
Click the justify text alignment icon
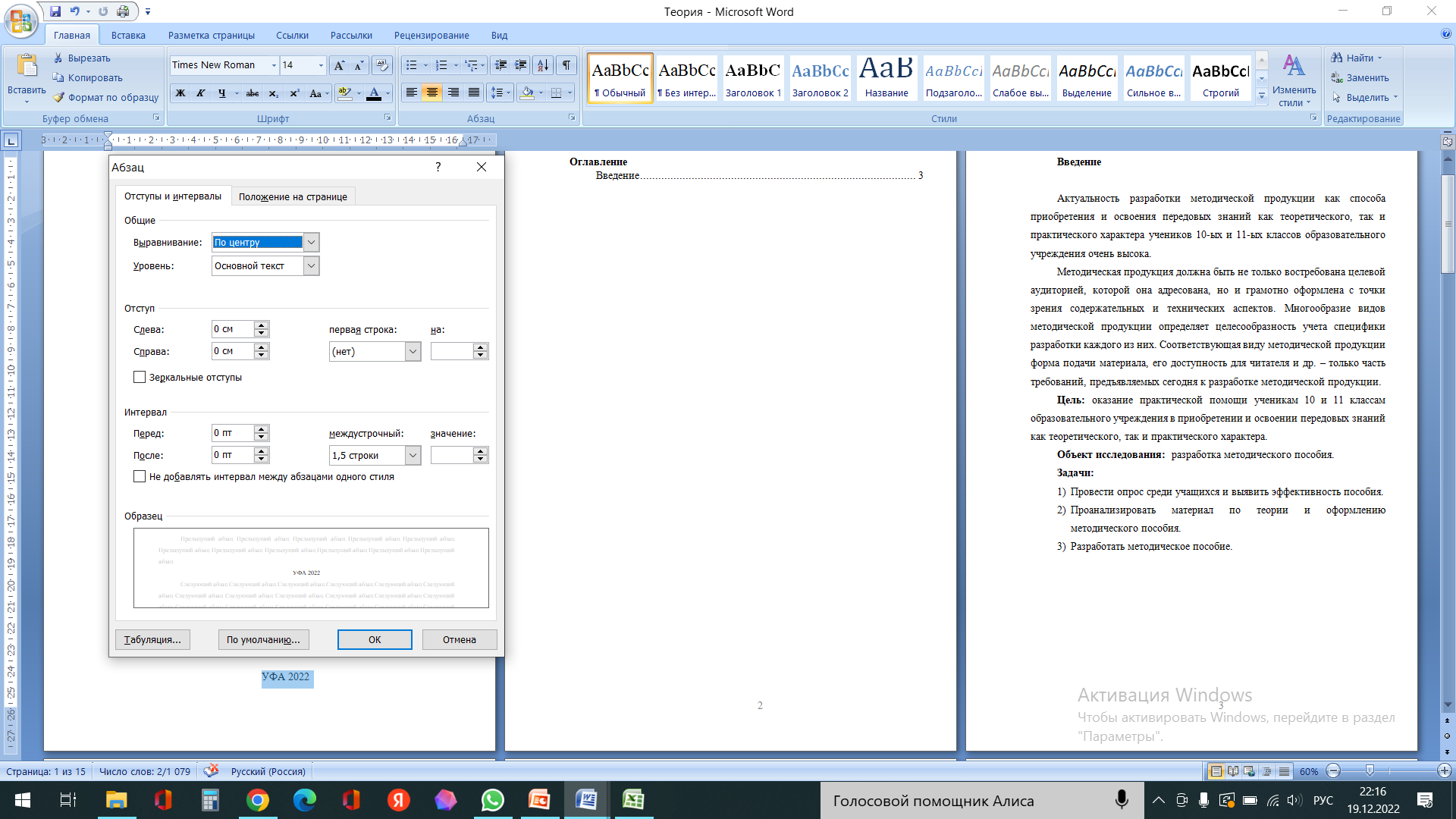coord(474,93)
